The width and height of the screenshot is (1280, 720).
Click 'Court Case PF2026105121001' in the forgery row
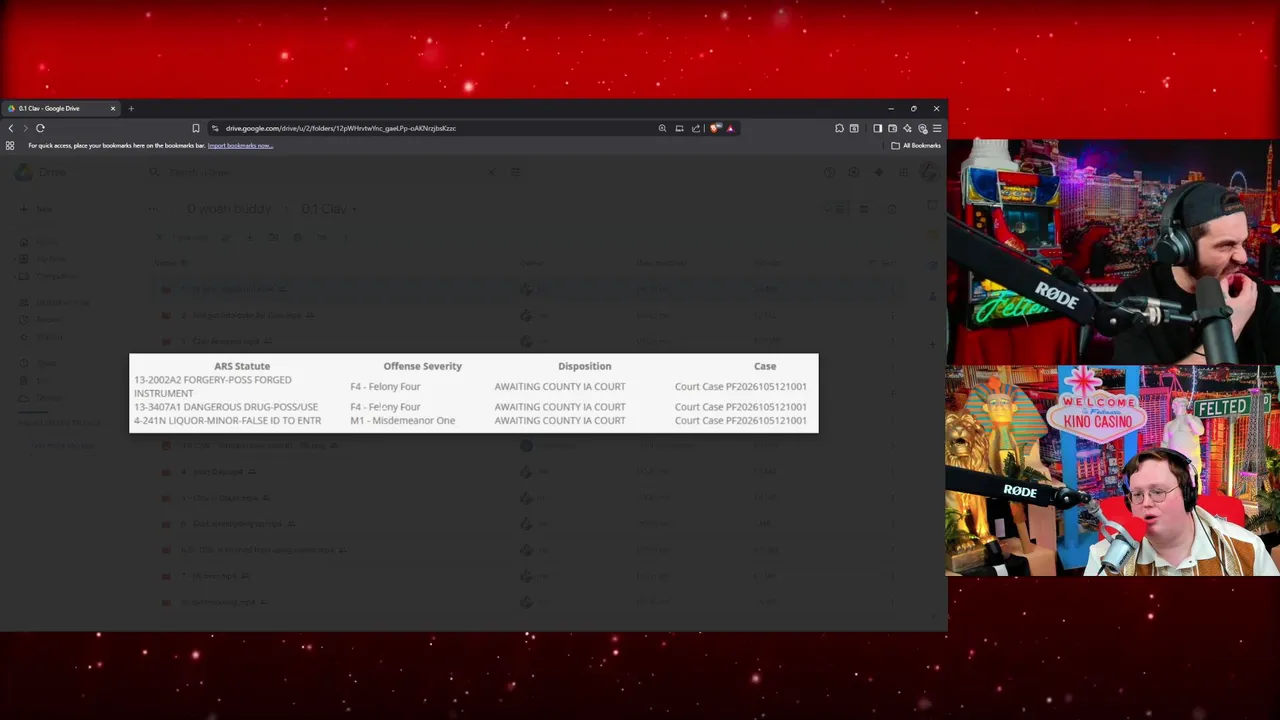tap(740, 387)
